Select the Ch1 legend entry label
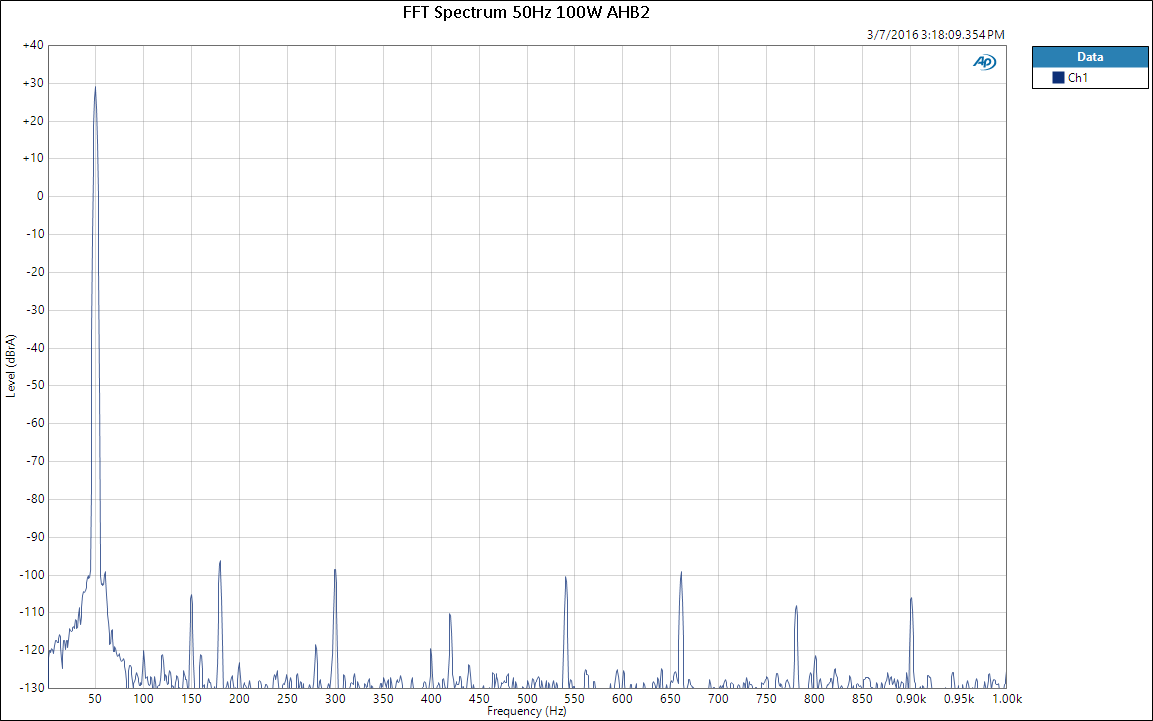This screenshot has width=1153, height=721. (1077, 77)
